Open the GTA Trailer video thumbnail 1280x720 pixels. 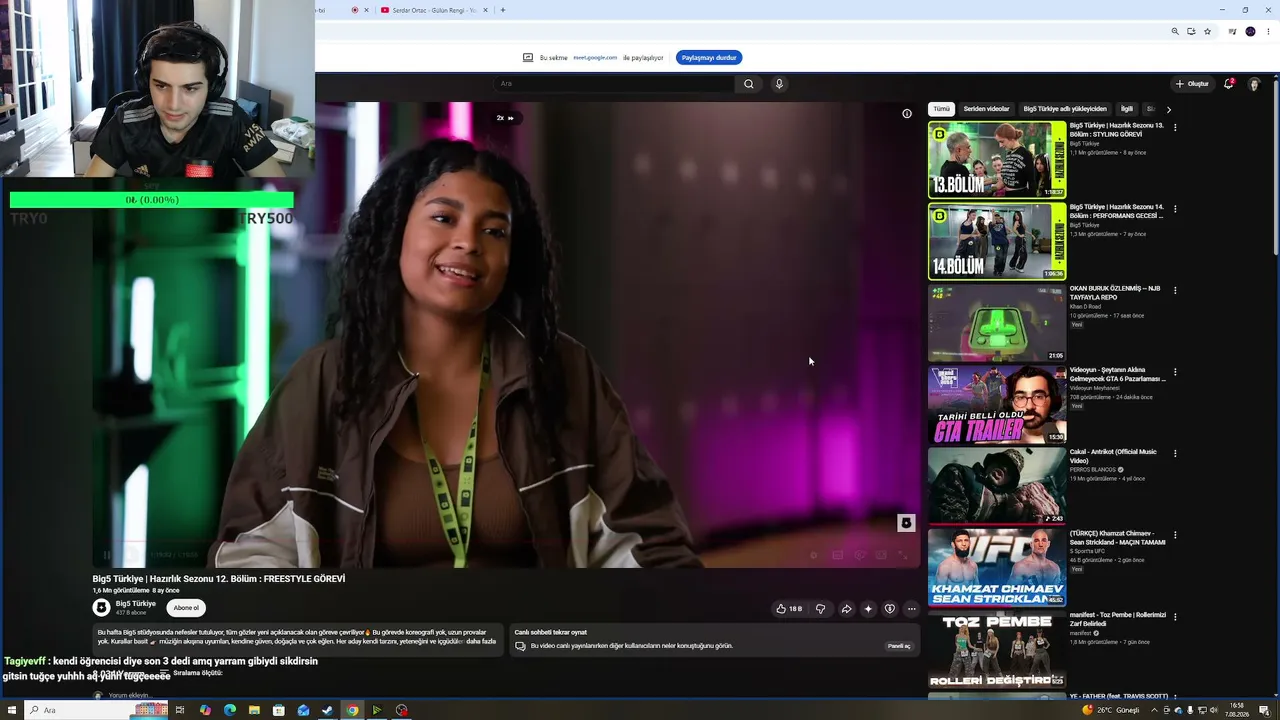coord(997,404)
